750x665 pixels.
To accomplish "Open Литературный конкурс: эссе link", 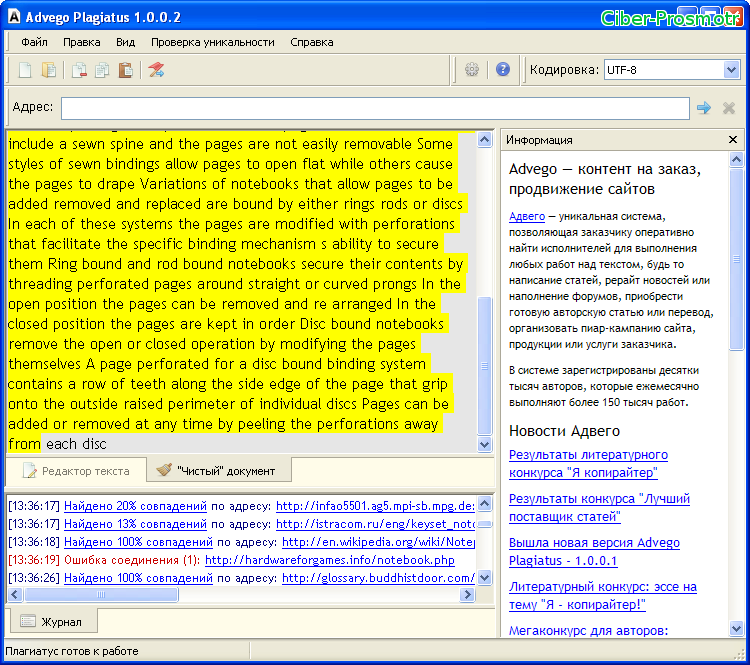I will click(603, 596).
